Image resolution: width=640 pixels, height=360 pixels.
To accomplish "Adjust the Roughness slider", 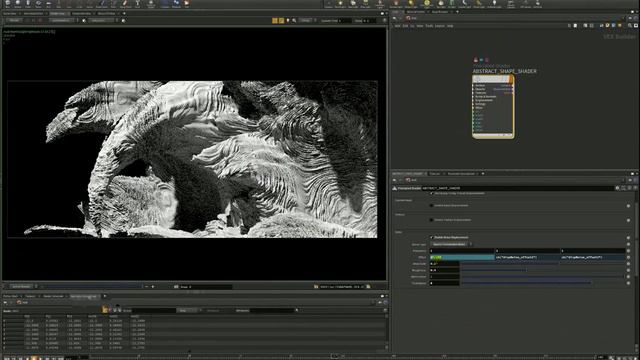I will (x=543, y=270).
